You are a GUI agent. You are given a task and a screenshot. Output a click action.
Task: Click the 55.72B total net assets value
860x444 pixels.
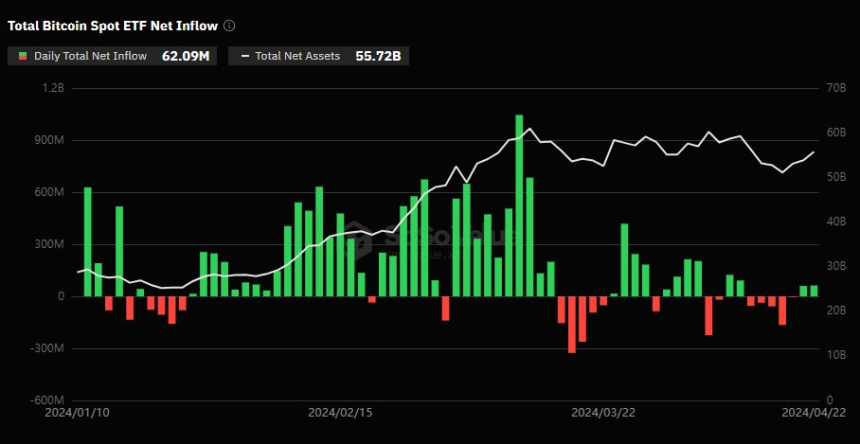point(377,56)
